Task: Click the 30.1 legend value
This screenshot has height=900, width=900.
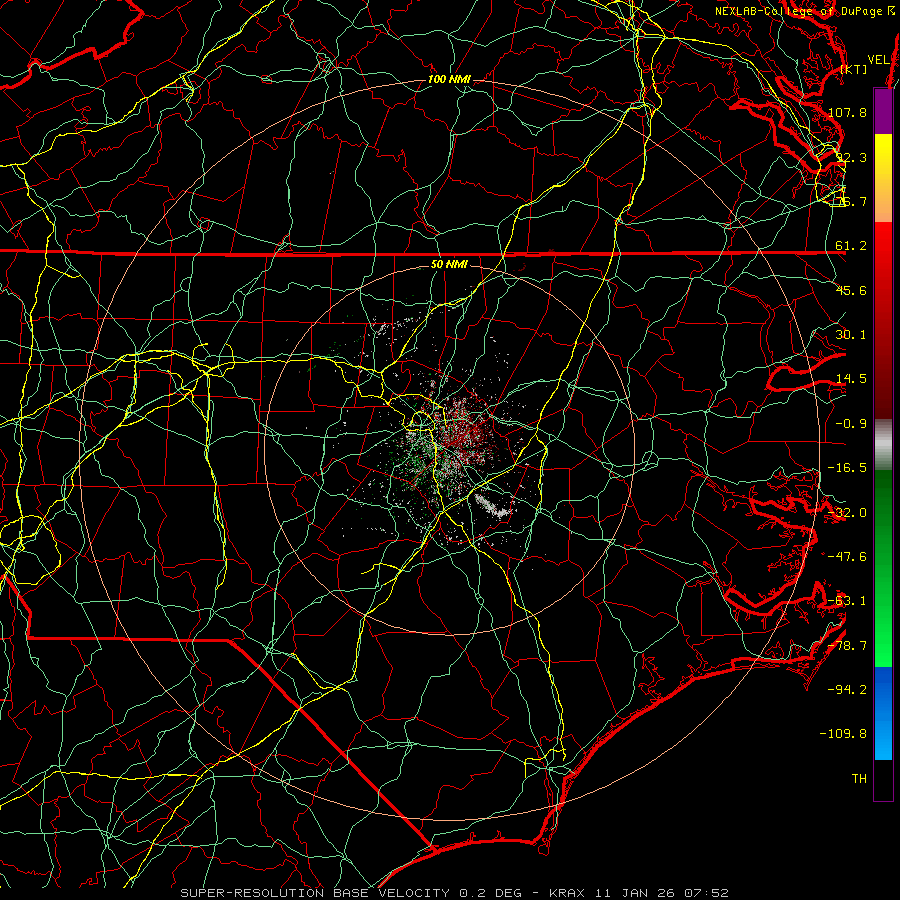Action: coord(851,335)
